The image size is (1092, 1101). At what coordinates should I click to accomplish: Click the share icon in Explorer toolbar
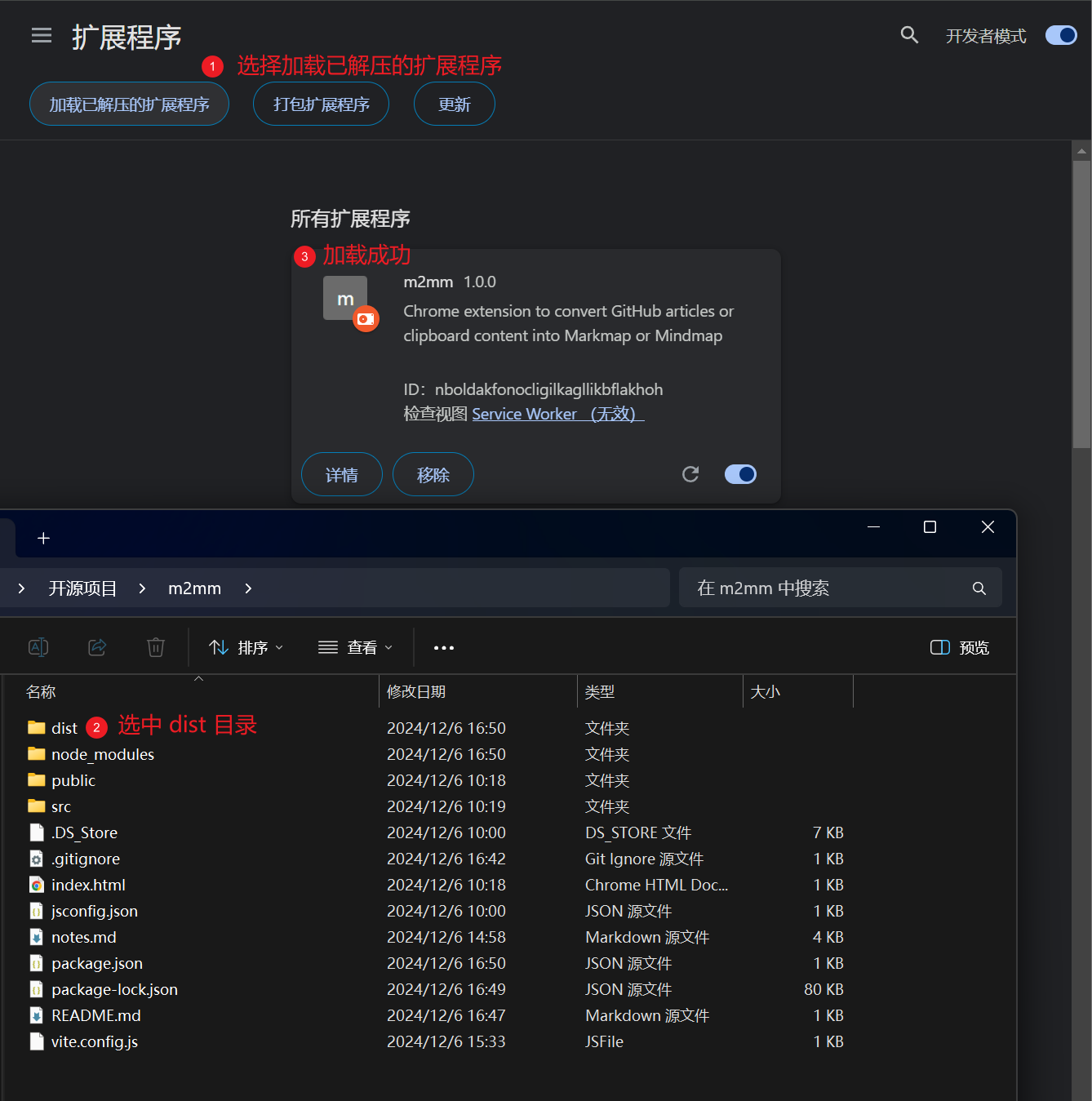point(97,647)
